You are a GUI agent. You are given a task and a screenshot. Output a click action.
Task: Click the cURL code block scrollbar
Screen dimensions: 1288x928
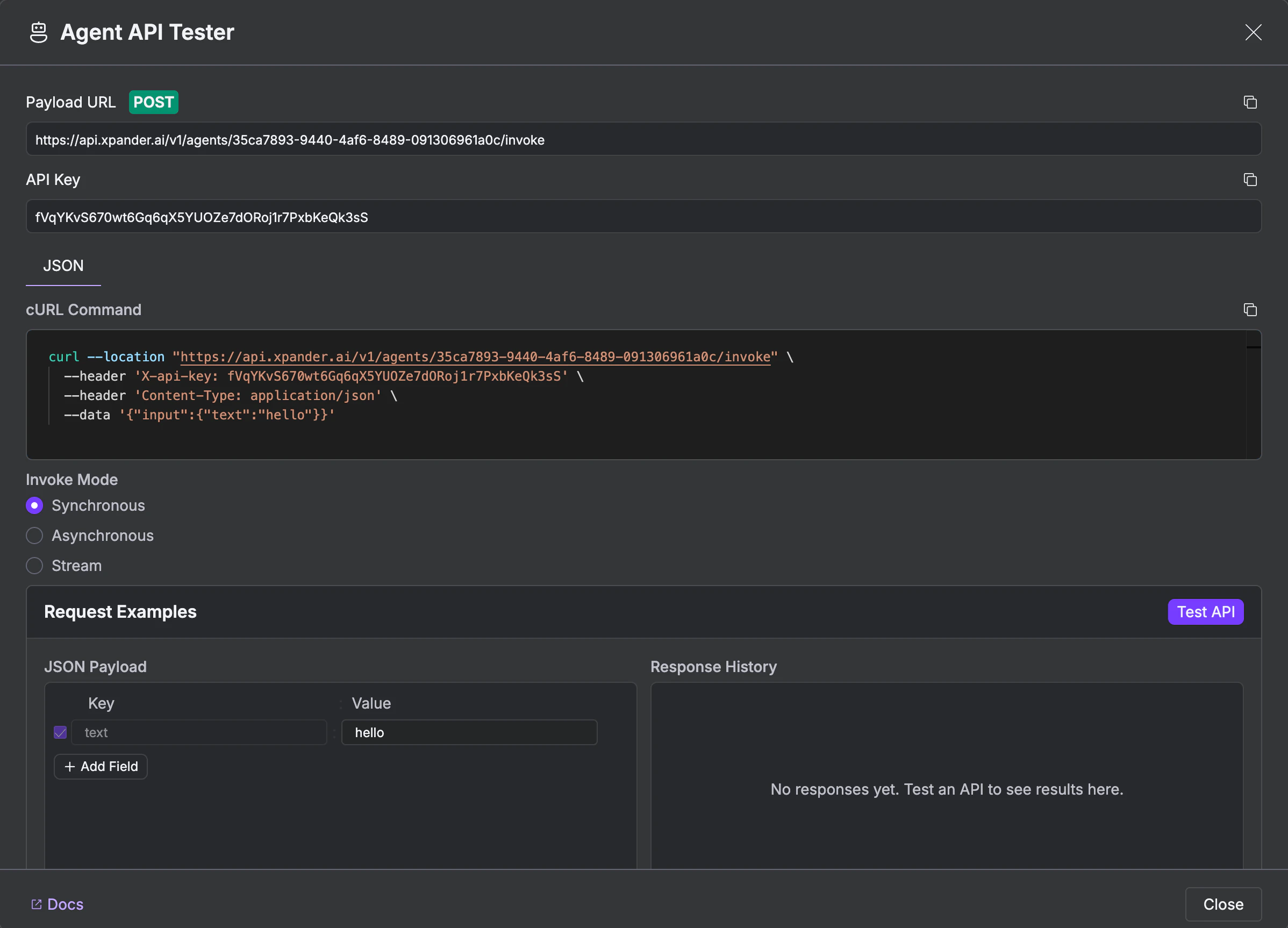click(1253, 394)
